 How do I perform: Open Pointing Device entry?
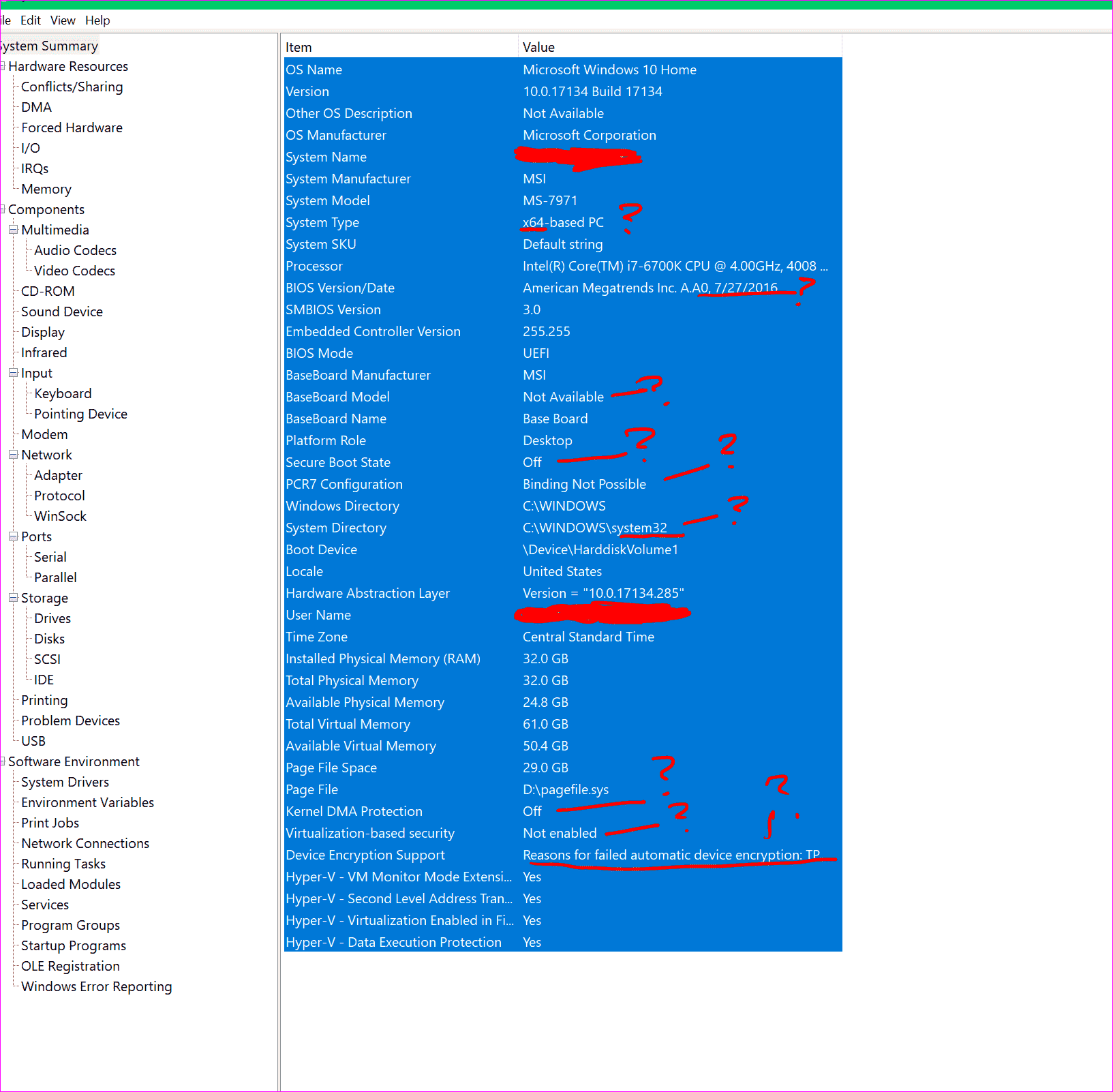[x=81, y=414]
